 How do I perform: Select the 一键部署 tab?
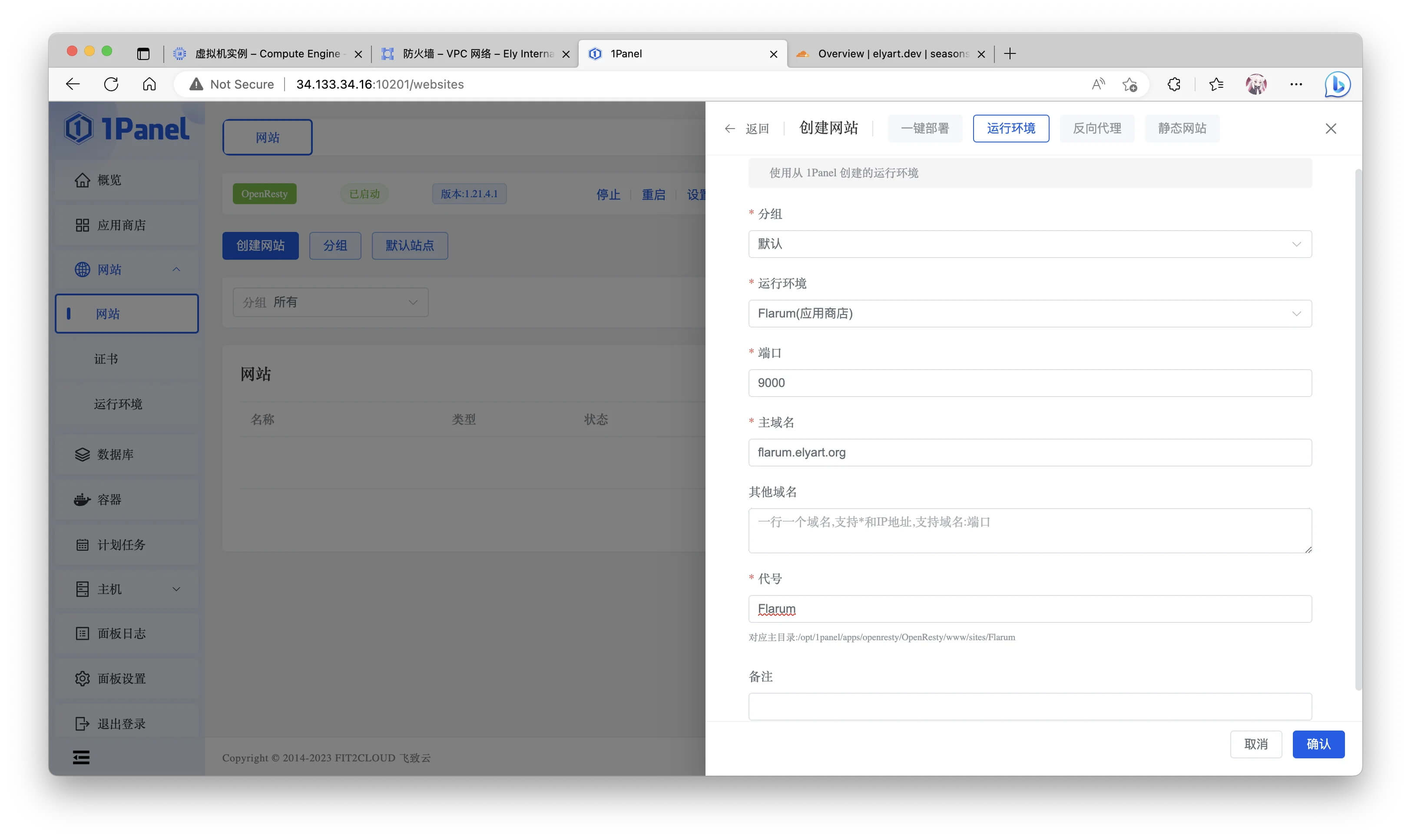tap(925, 129)
